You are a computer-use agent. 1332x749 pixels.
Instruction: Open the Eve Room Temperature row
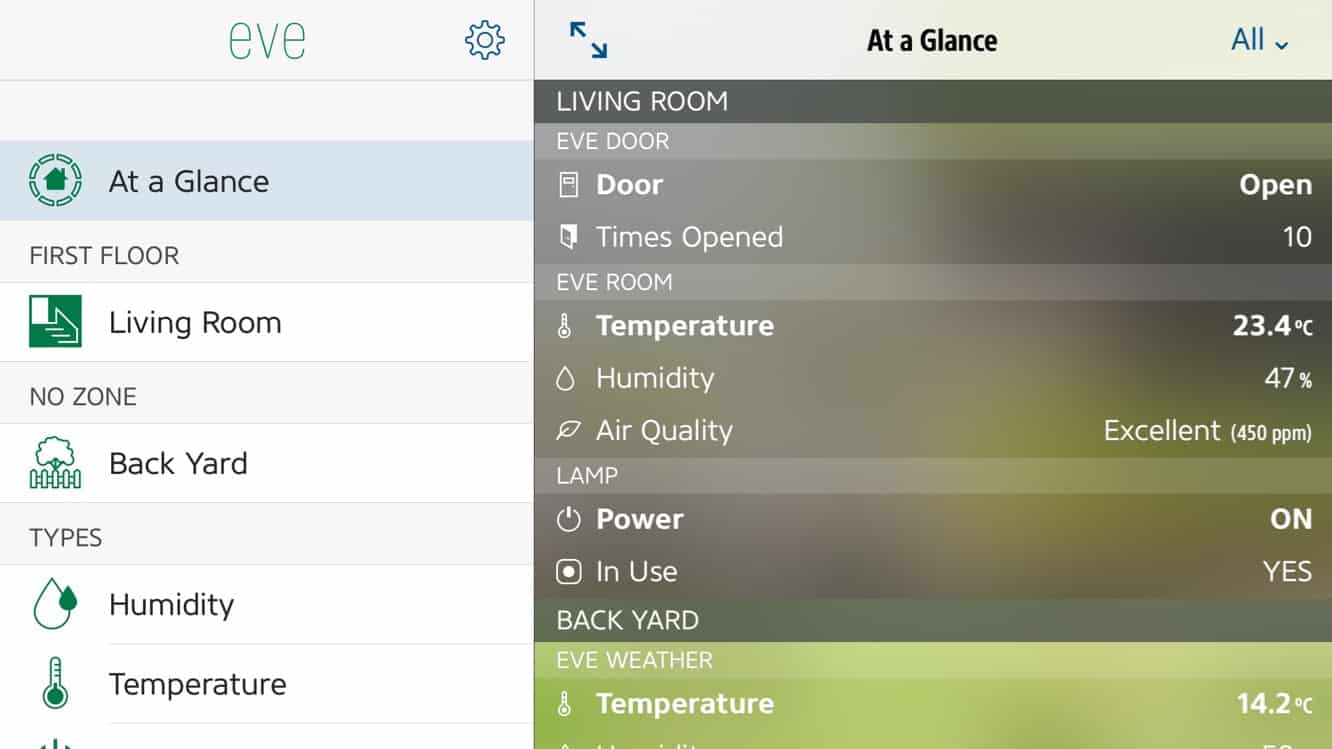(932, 326)
